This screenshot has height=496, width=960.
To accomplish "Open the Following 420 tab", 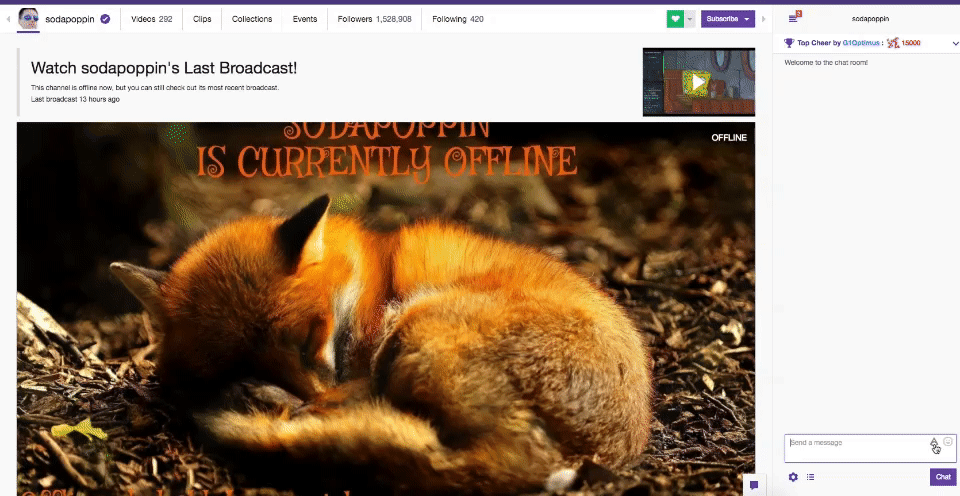I will (458, 19).
